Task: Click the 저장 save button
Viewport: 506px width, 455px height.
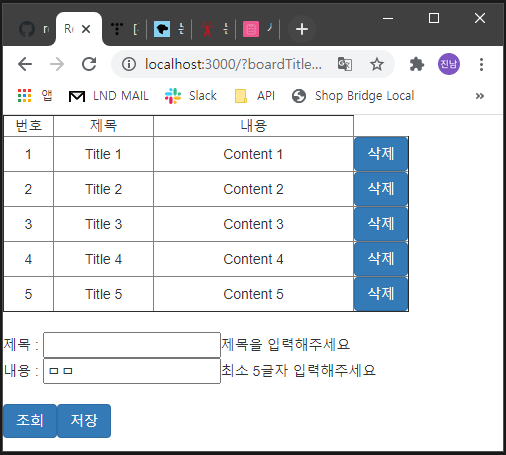Action: click(84, 421)
